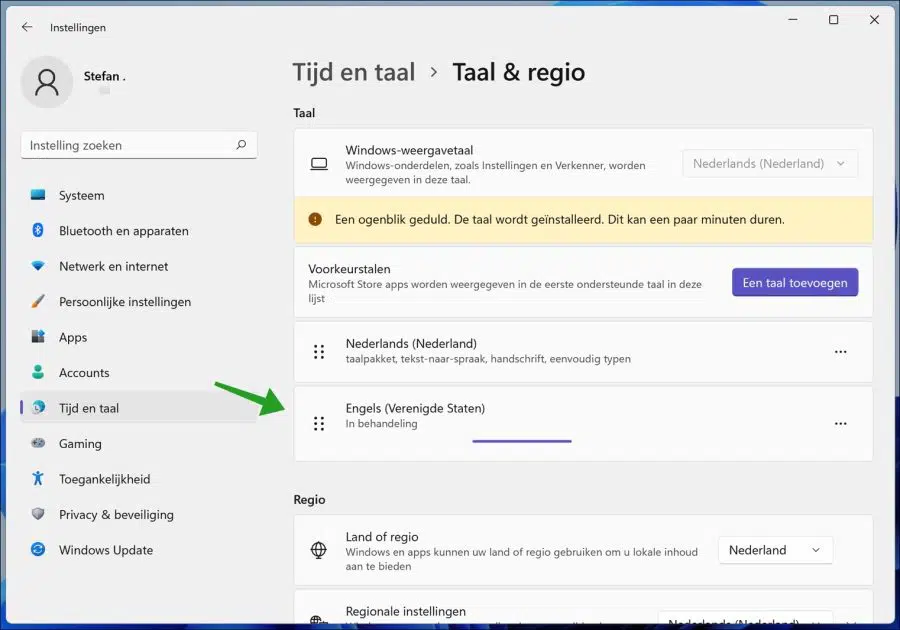Click the Tijd en taal breadcrumb link
Viewport: 900px width, 630px height.
[x=354, y=72]
